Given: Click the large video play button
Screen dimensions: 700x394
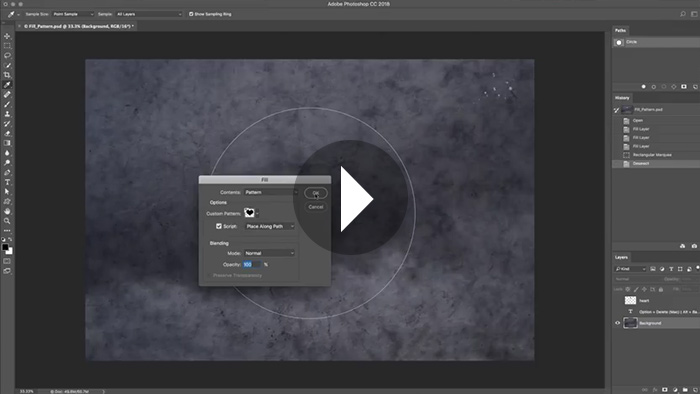Looking at the screenshot, I should pos(350,198).
